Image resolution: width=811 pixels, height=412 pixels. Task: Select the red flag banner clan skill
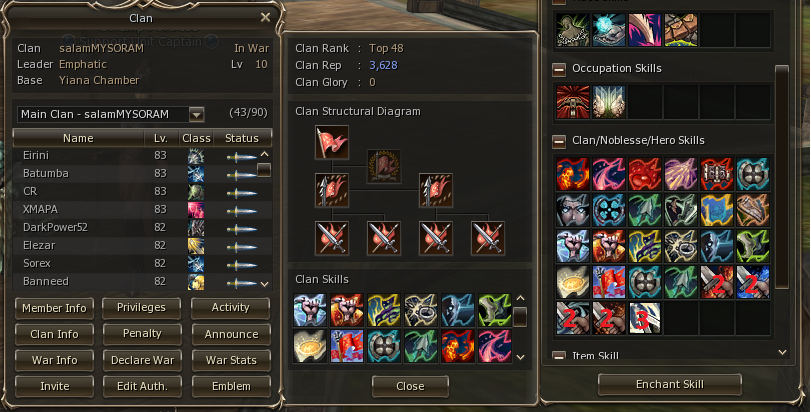click(347, 346)
